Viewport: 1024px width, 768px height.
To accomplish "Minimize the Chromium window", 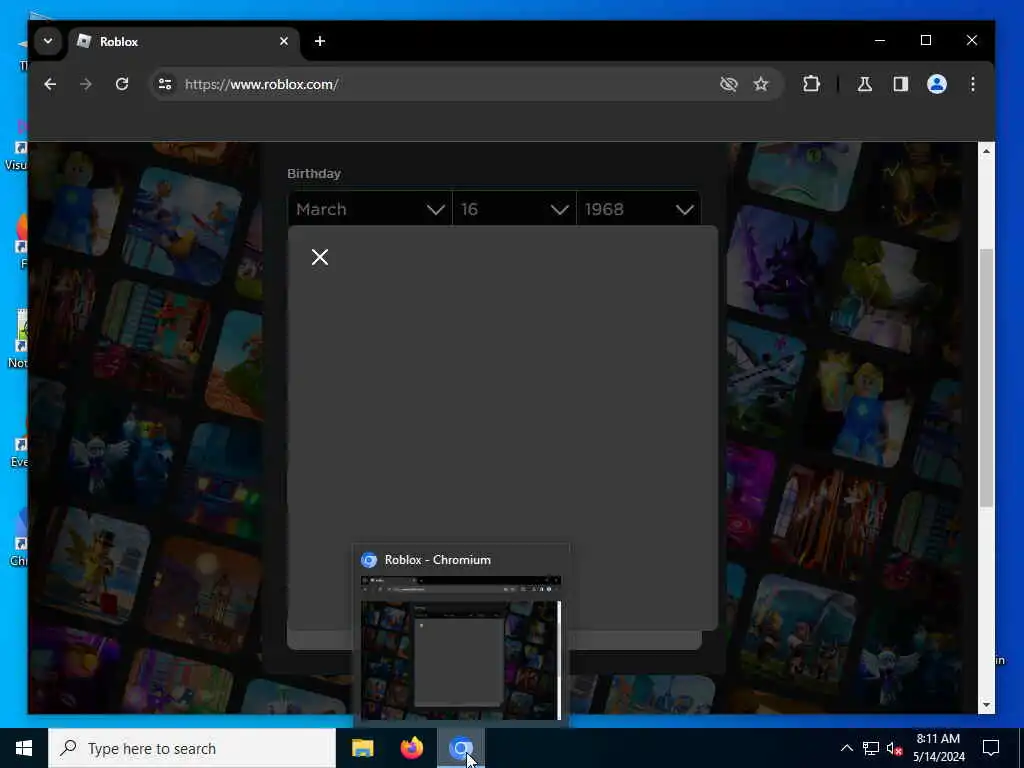I will tap(880, 40).
